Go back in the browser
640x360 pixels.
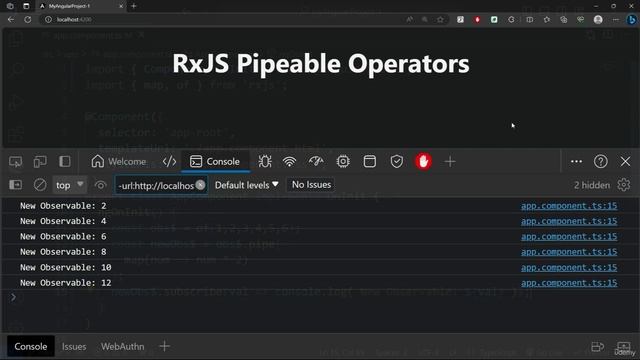[x=11, y=19]
